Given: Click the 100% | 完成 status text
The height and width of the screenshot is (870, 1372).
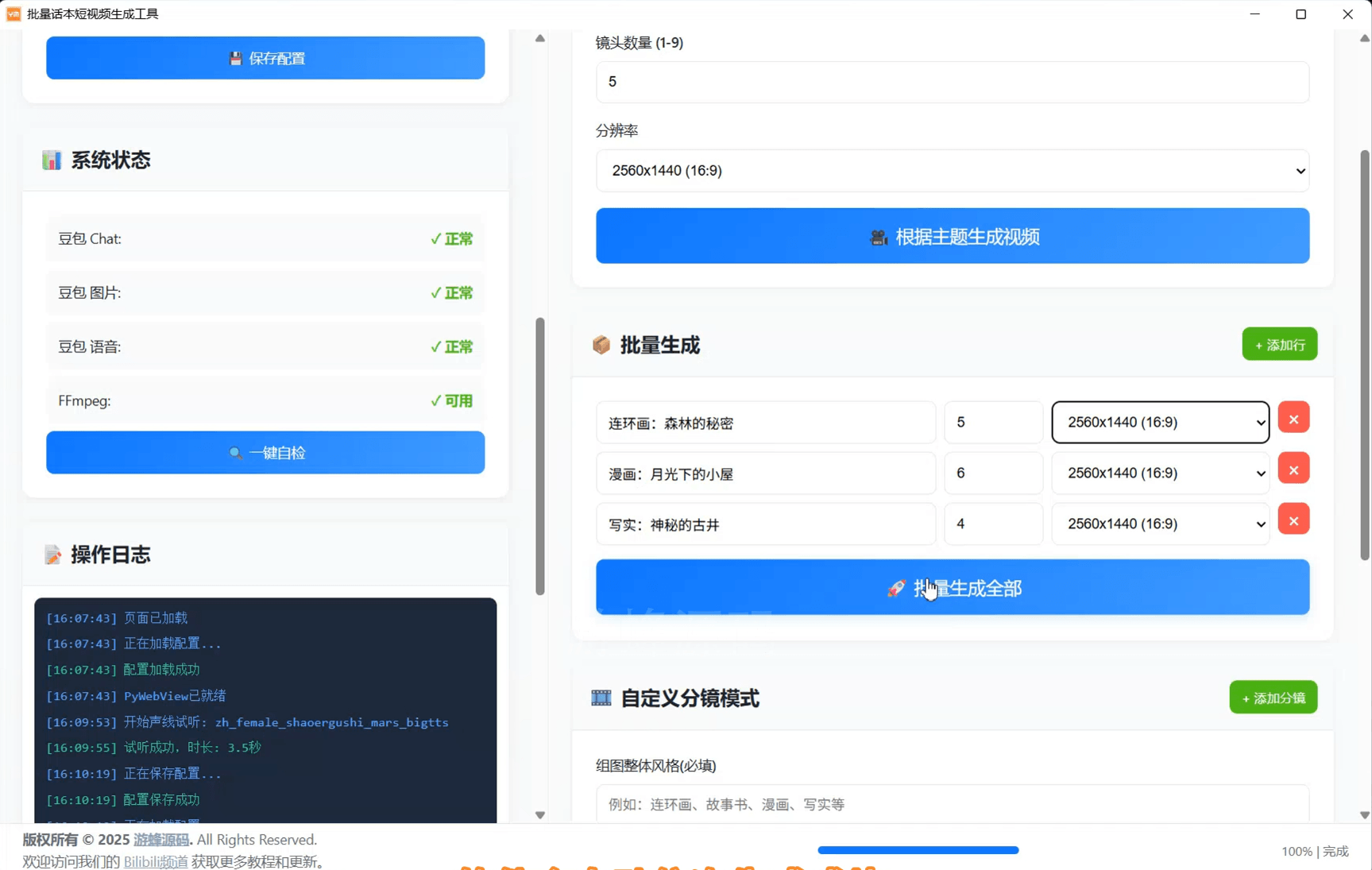Looking at the screenshot, I should point(1315,851).
